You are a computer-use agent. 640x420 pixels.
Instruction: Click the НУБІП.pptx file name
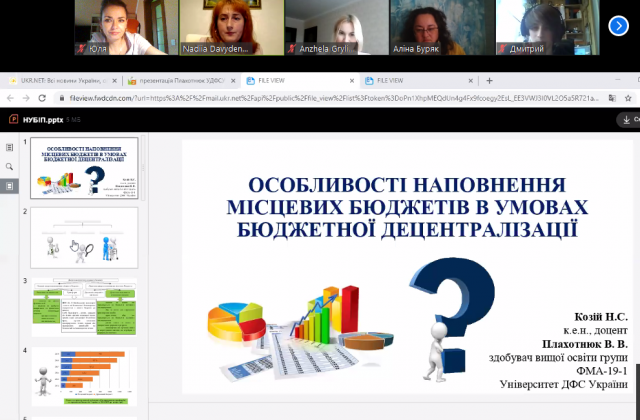pos(43,120)
